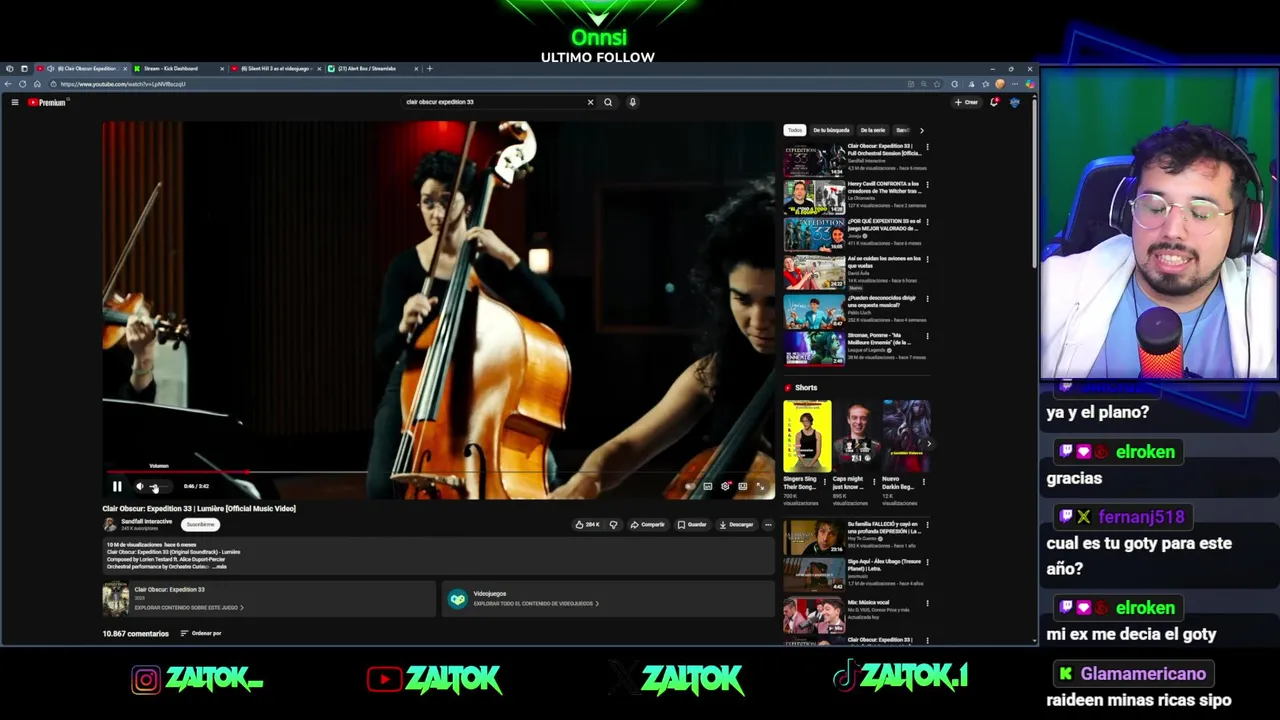Close the Kick Dashboard browser tab
The image size is (1280, 720).
click(x=220, y=69)
